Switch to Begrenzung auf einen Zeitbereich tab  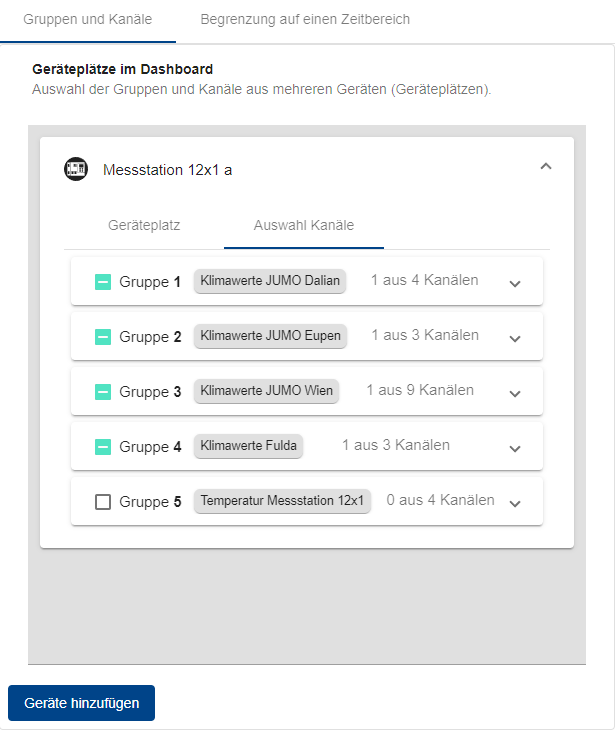(305, 20)
